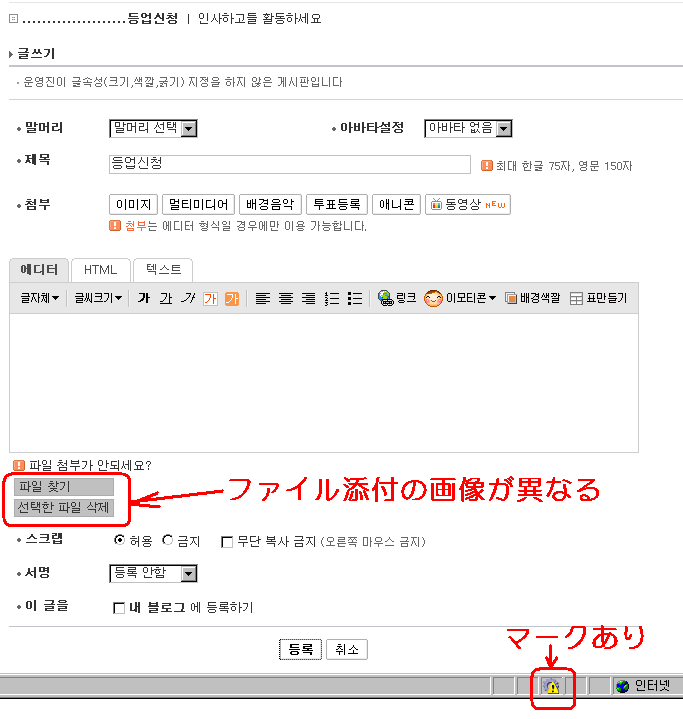The image size is (683, 719).
Task: Switch to the 텍스트 tab
Action: [x=163, y=270]
